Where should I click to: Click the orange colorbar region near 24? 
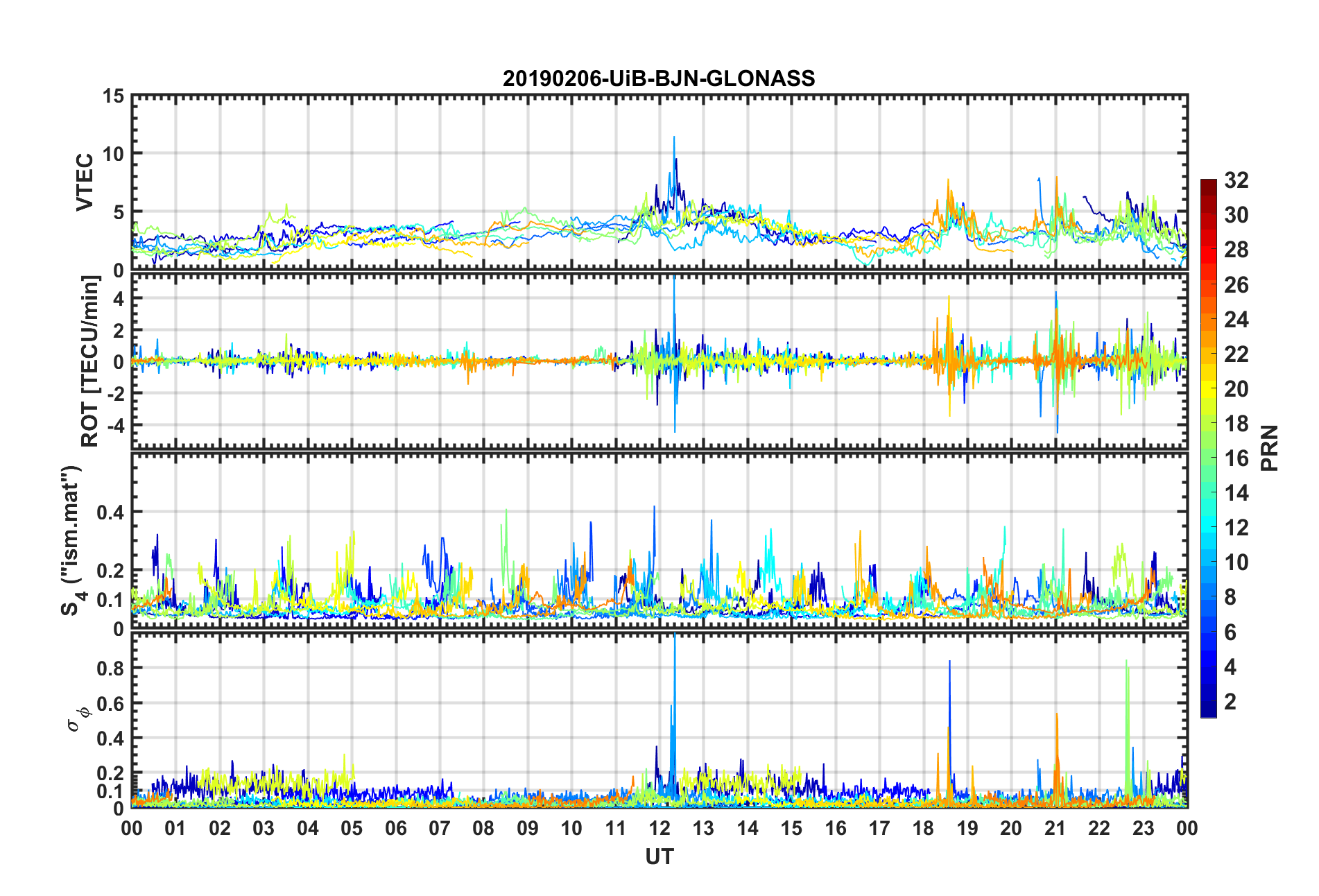click(x=1208, y=319)
